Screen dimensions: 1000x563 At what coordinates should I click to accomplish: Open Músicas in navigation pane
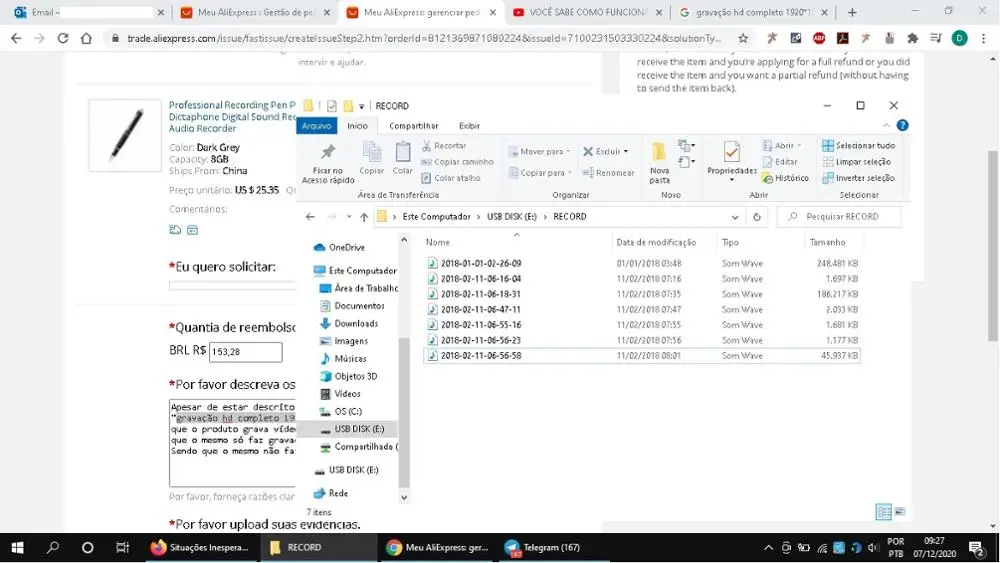coord(343,359)
